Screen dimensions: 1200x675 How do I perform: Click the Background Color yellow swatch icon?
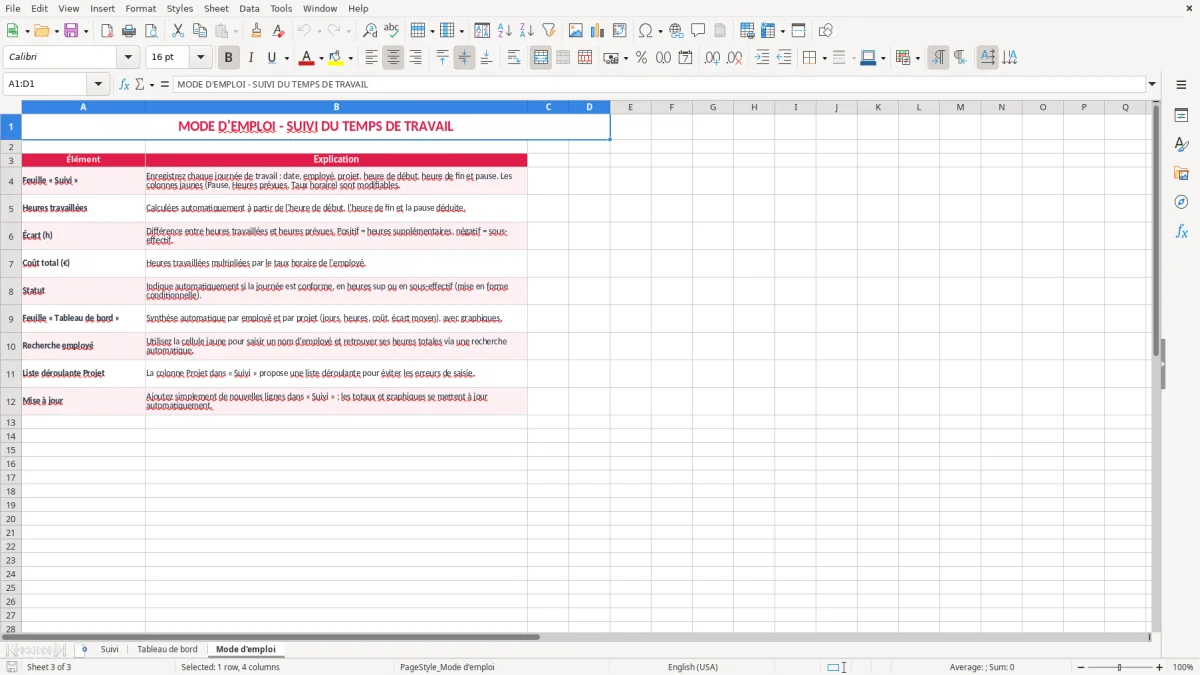[336, 58]
